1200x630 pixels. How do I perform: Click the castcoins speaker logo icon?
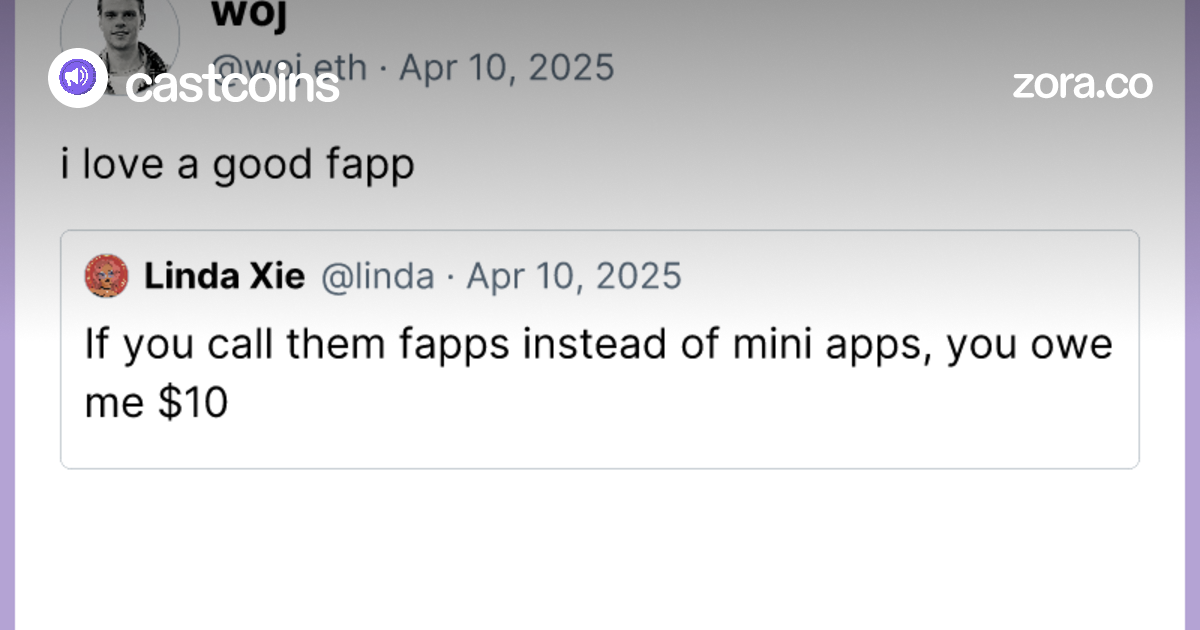77,78
